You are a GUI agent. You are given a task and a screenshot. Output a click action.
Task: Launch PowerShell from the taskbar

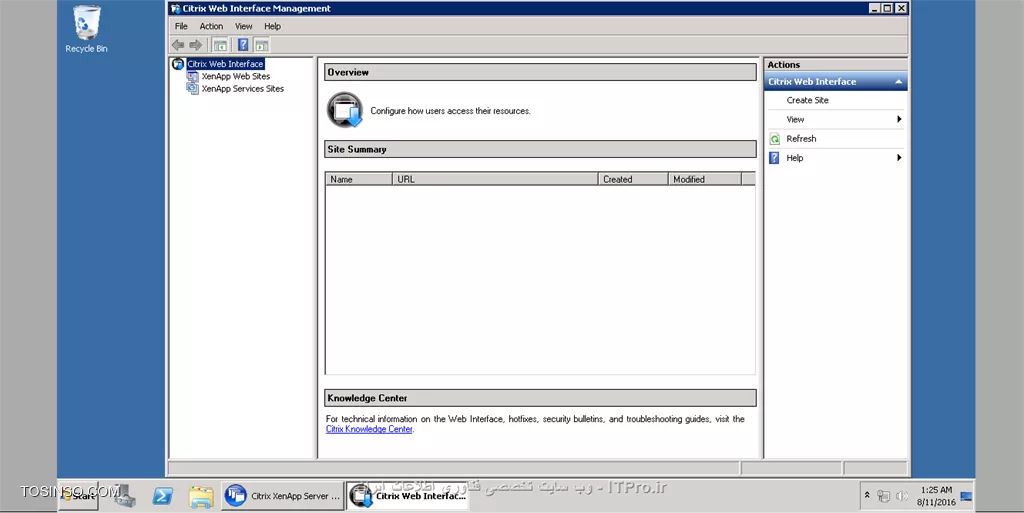tap(163, 496)
